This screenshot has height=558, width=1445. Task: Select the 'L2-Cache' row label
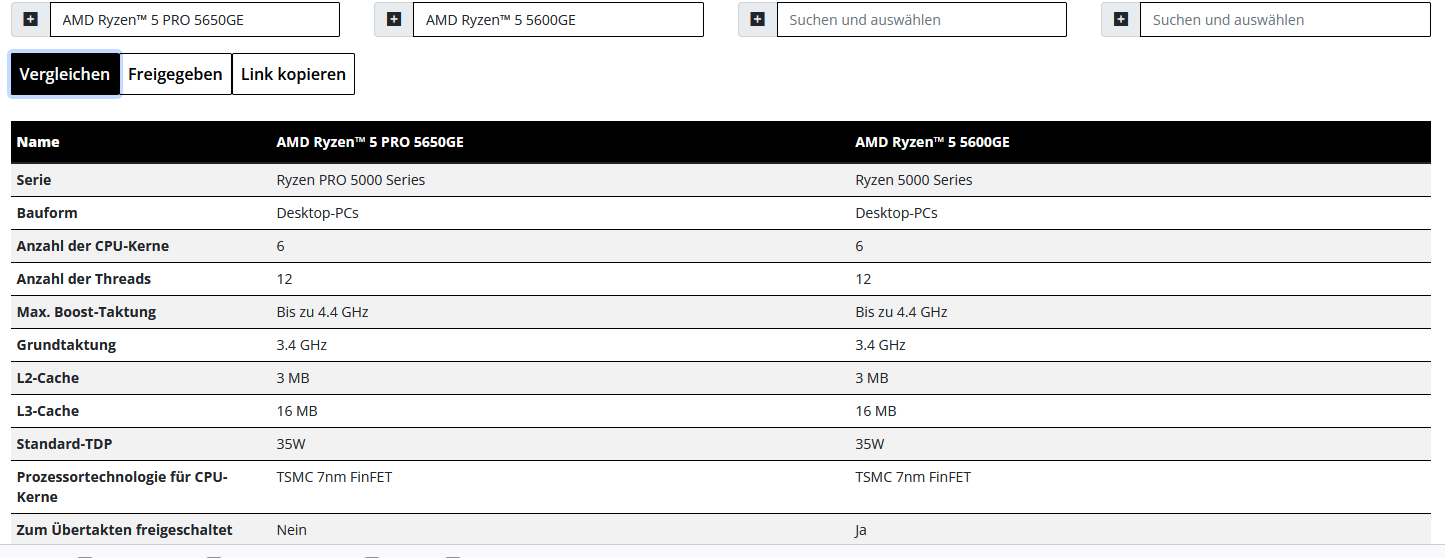point(48,378)
